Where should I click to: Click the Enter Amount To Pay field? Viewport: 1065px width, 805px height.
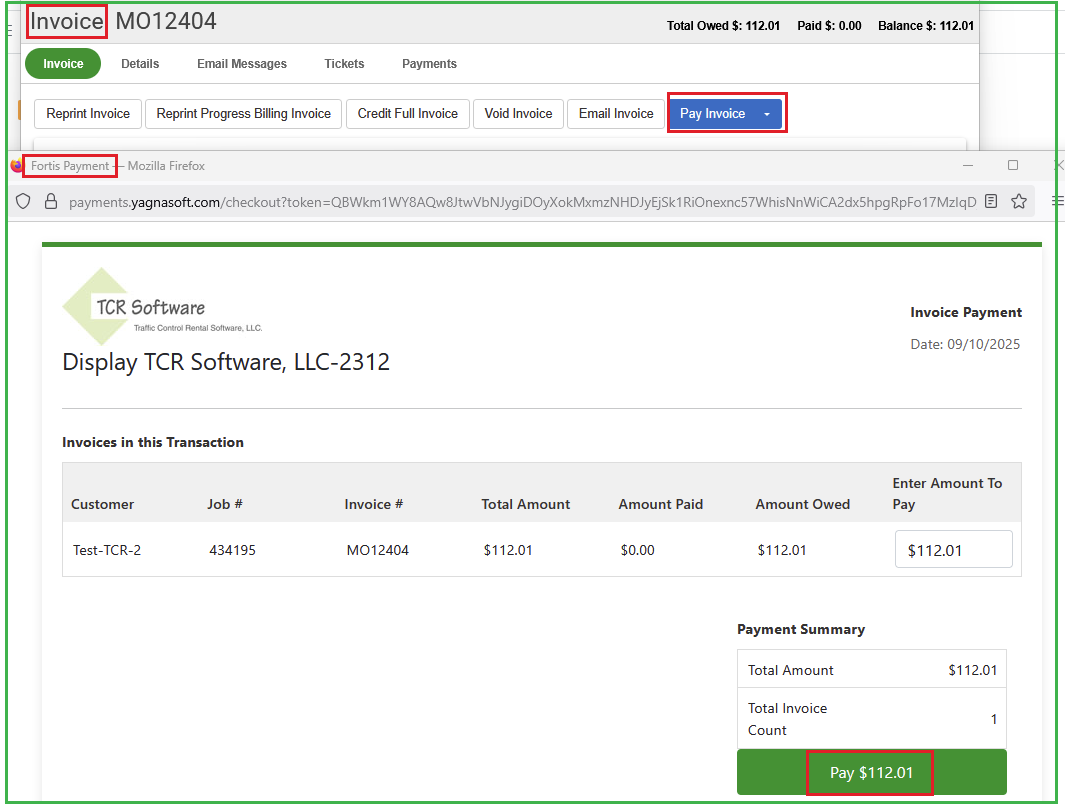click(x=953, y=548)
